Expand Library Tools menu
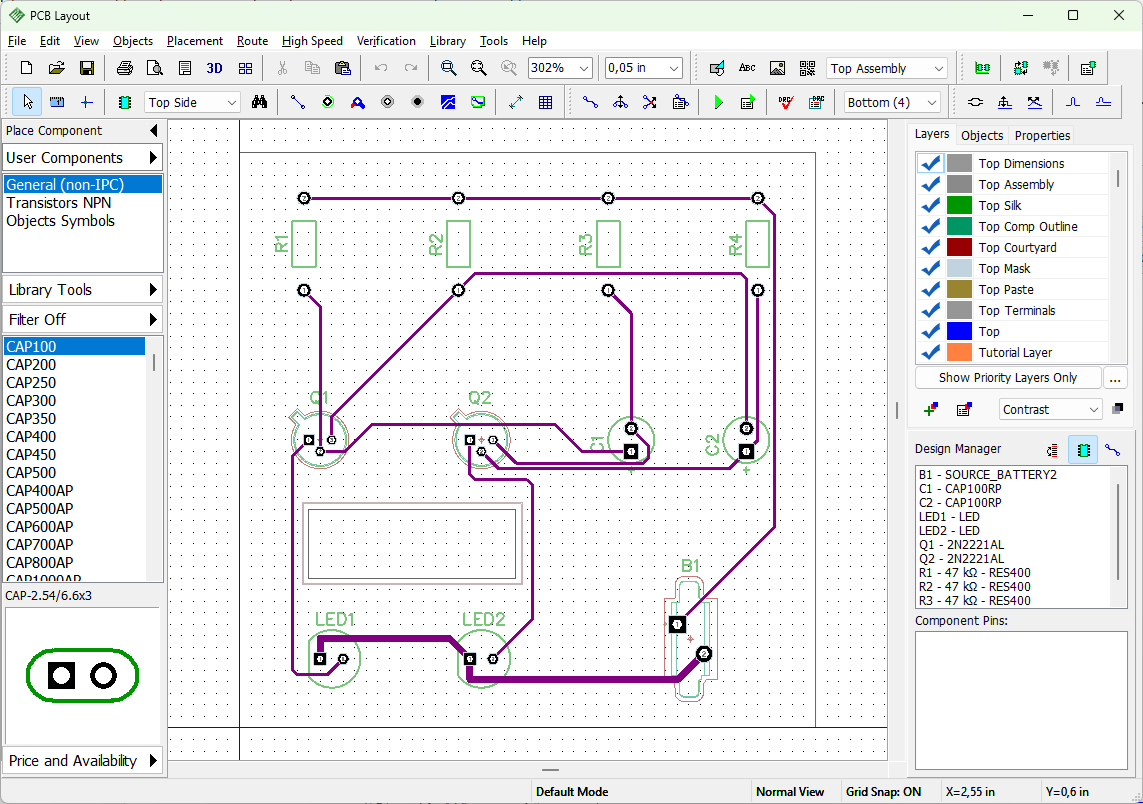 (x=82, y=289)
